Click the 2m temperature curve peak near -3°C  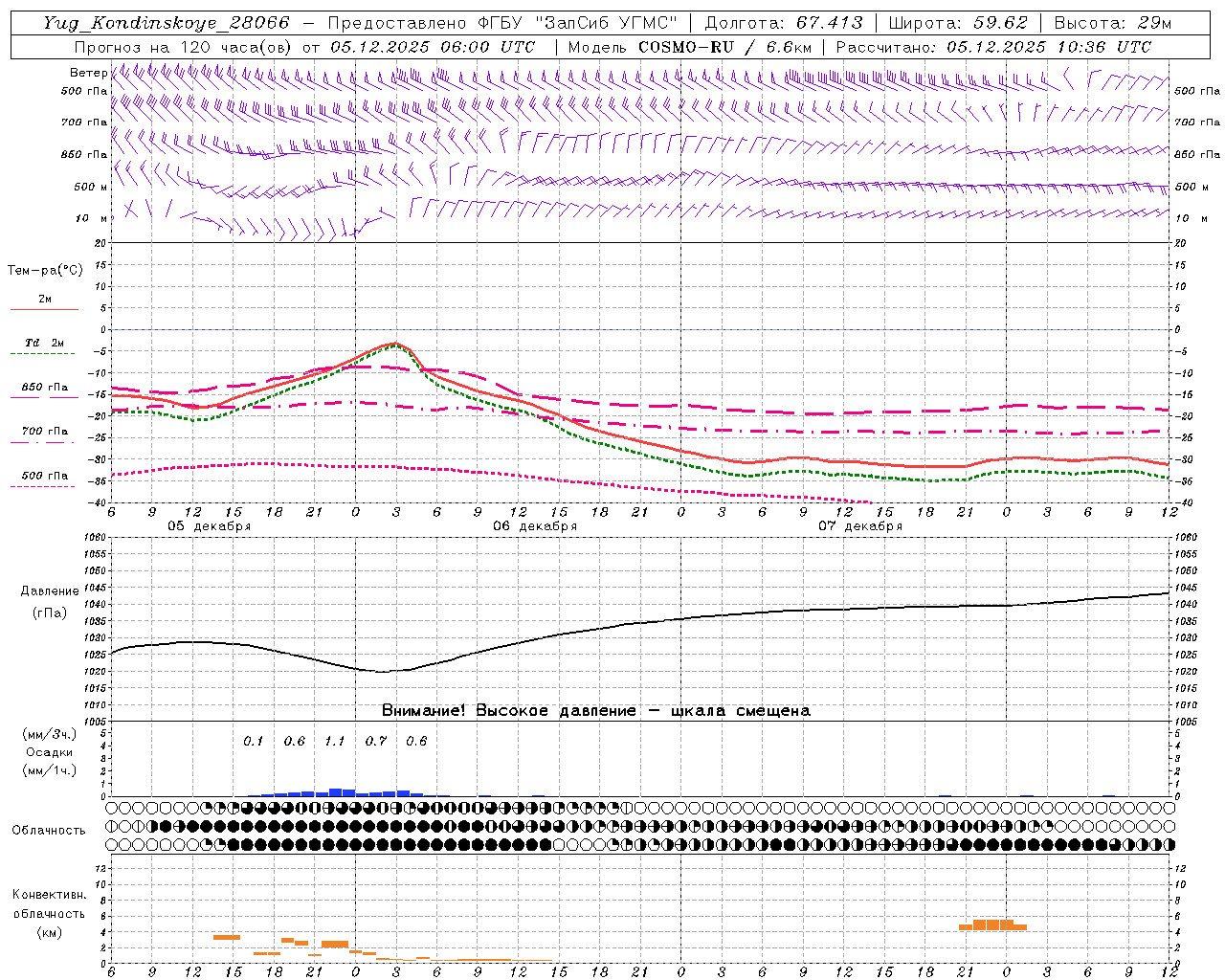pyautogui.click(x=393, y=344)
